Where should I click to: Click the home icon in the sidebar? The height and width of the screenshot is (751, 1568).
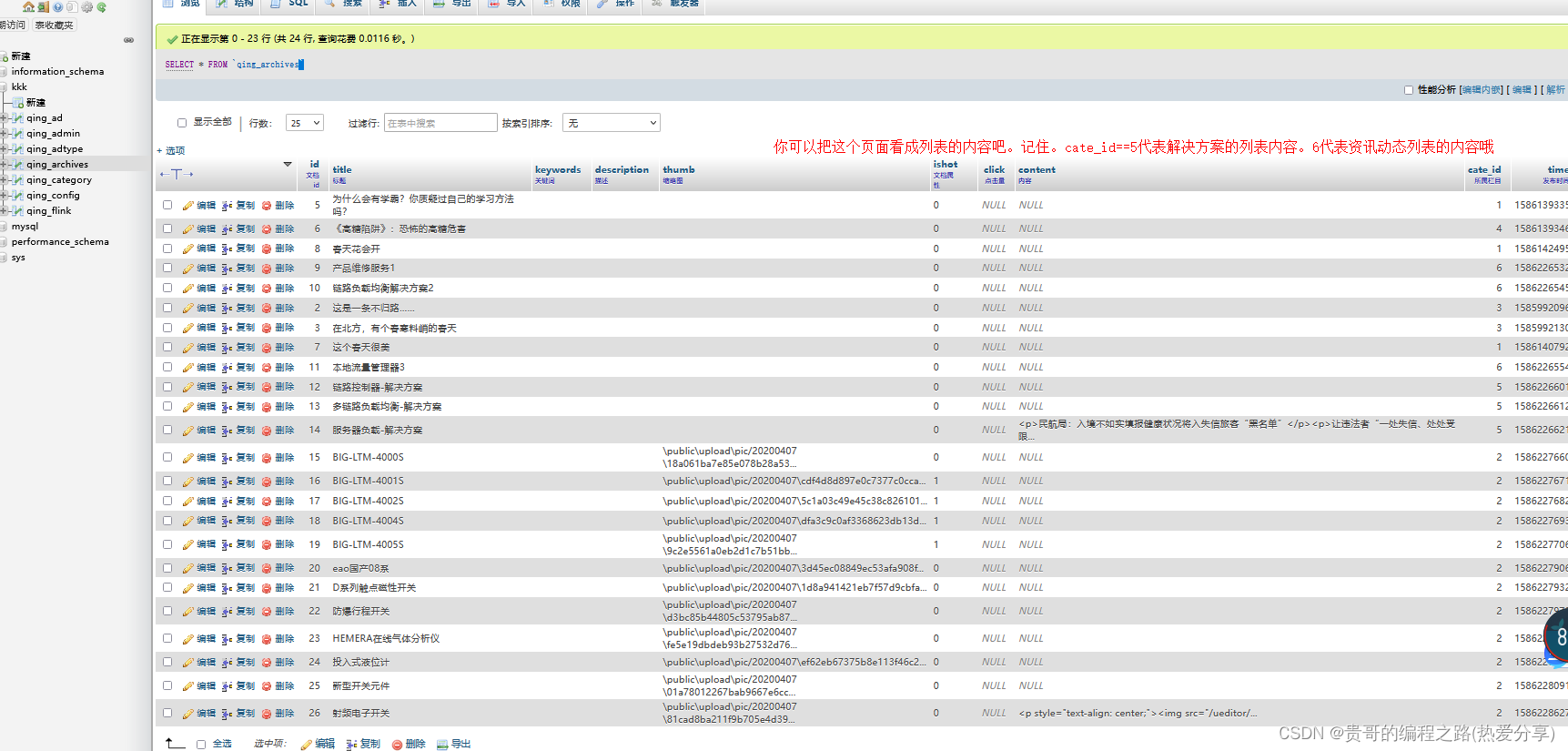point(28,6)
